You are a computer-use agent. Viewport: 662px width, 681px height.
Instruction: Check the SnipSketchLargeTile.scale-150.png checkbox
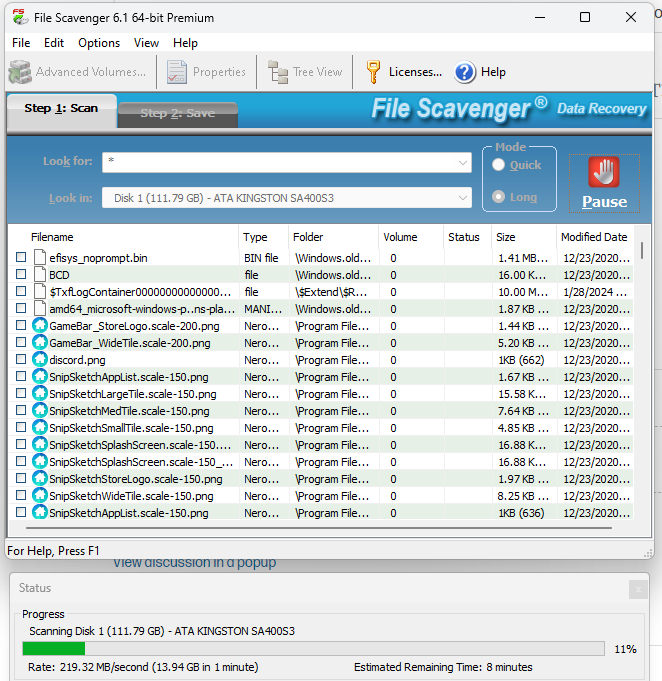click(21, 393)
